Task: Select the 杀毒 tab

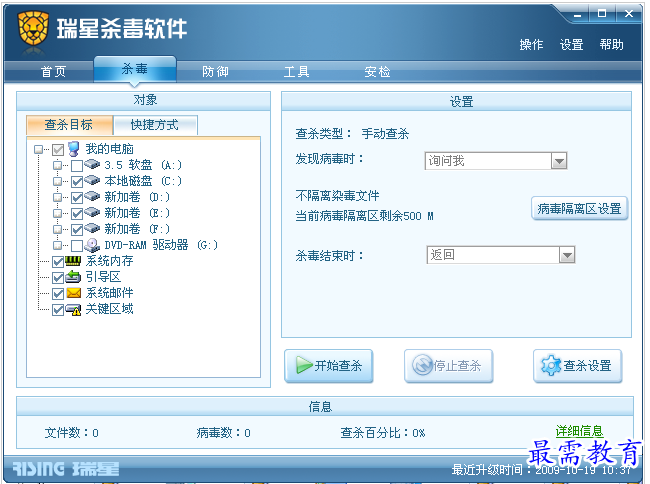Action: (x=135, y=69)
